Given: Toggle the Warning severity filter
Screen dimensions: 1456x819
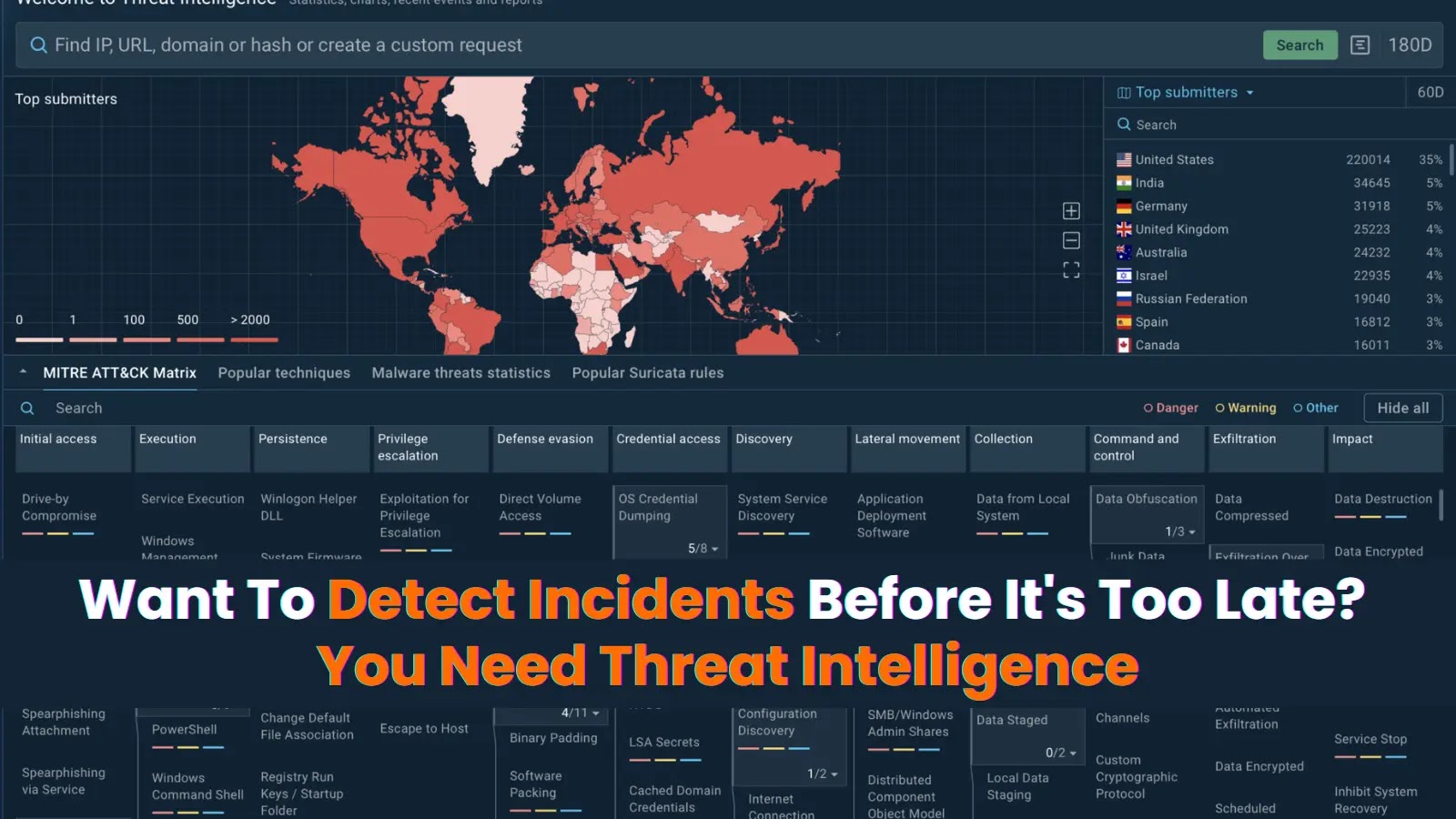Looking at the screenshot, I should [x=1246, y=408].
